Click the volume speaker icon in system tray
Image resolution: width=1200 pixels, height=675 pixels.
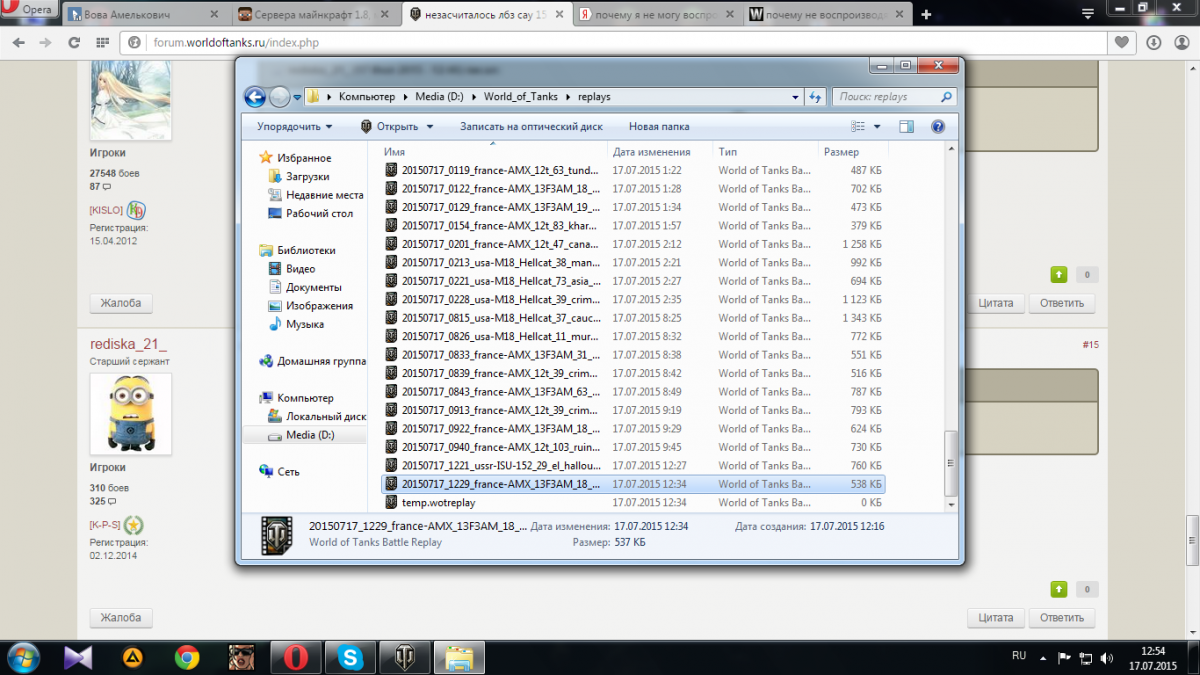pyautogui.click(x=1107, y=658)
